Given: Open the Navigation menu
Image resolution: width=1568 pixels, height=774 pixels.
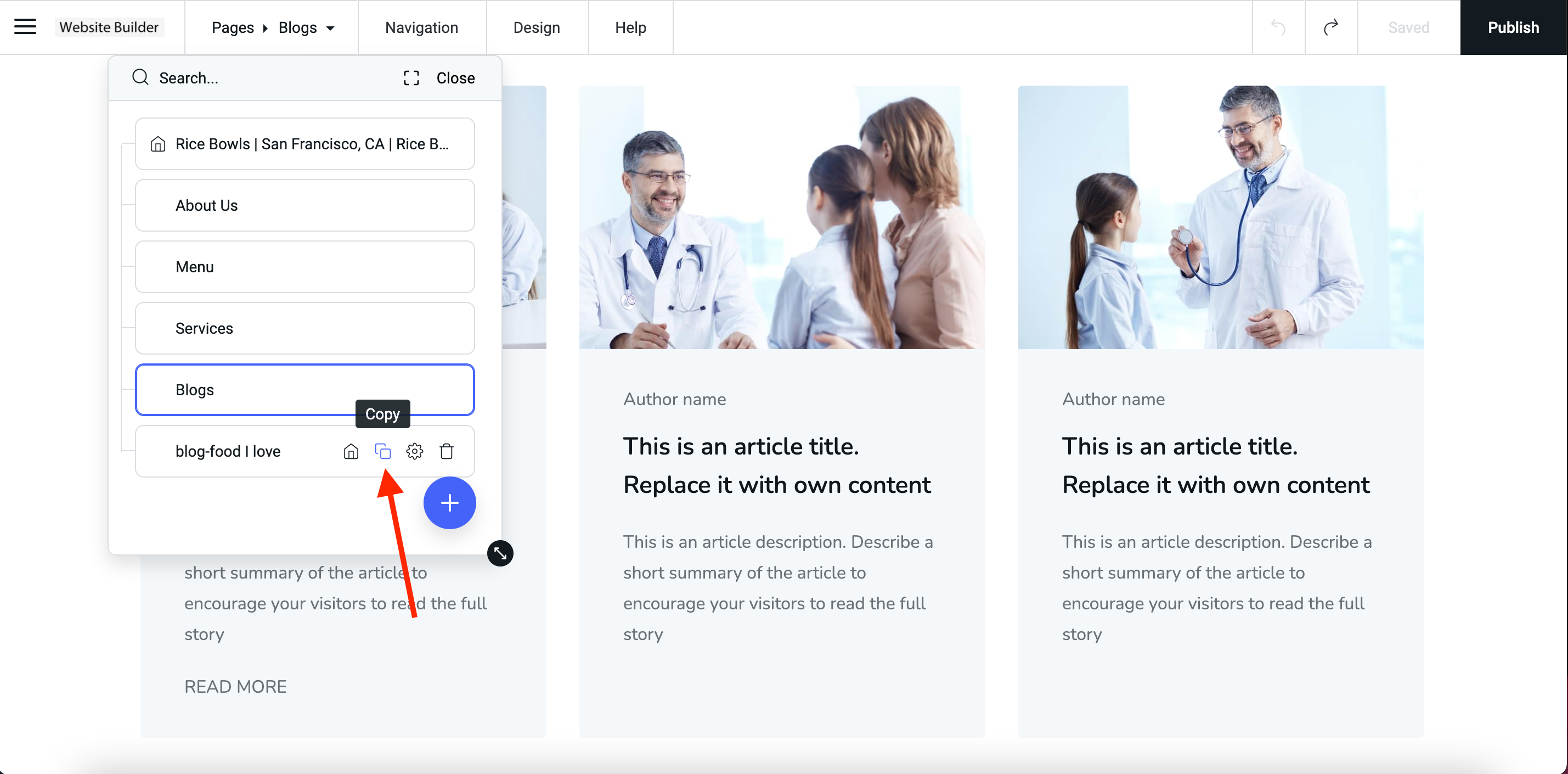Looking at the screenshot, I should pos(421,27).
